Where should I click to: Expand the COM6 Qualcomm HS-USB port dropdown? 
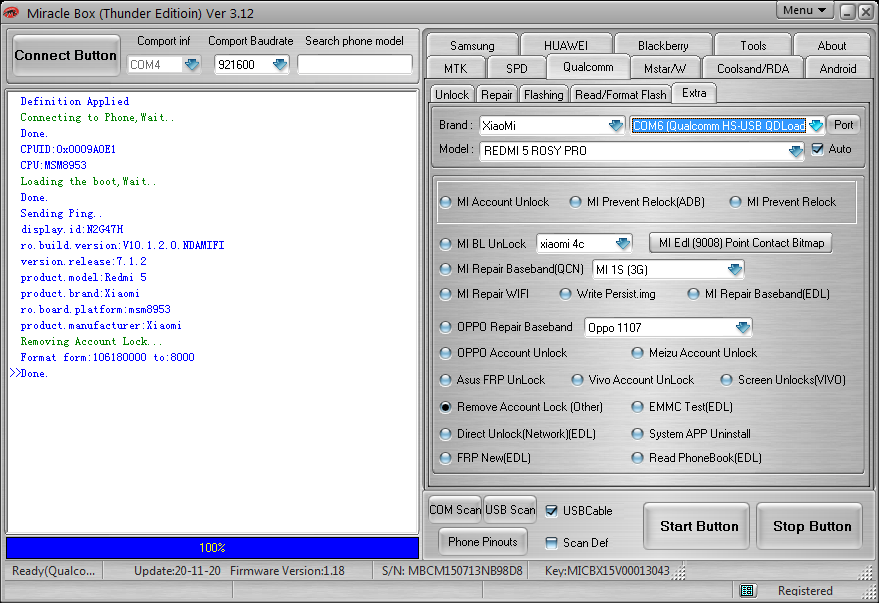tap(816, 126)
